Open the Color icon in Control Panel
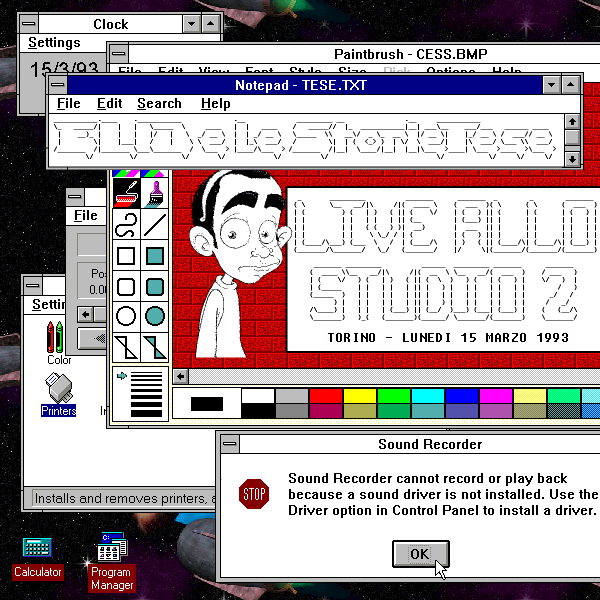 [x=57, y=343]
